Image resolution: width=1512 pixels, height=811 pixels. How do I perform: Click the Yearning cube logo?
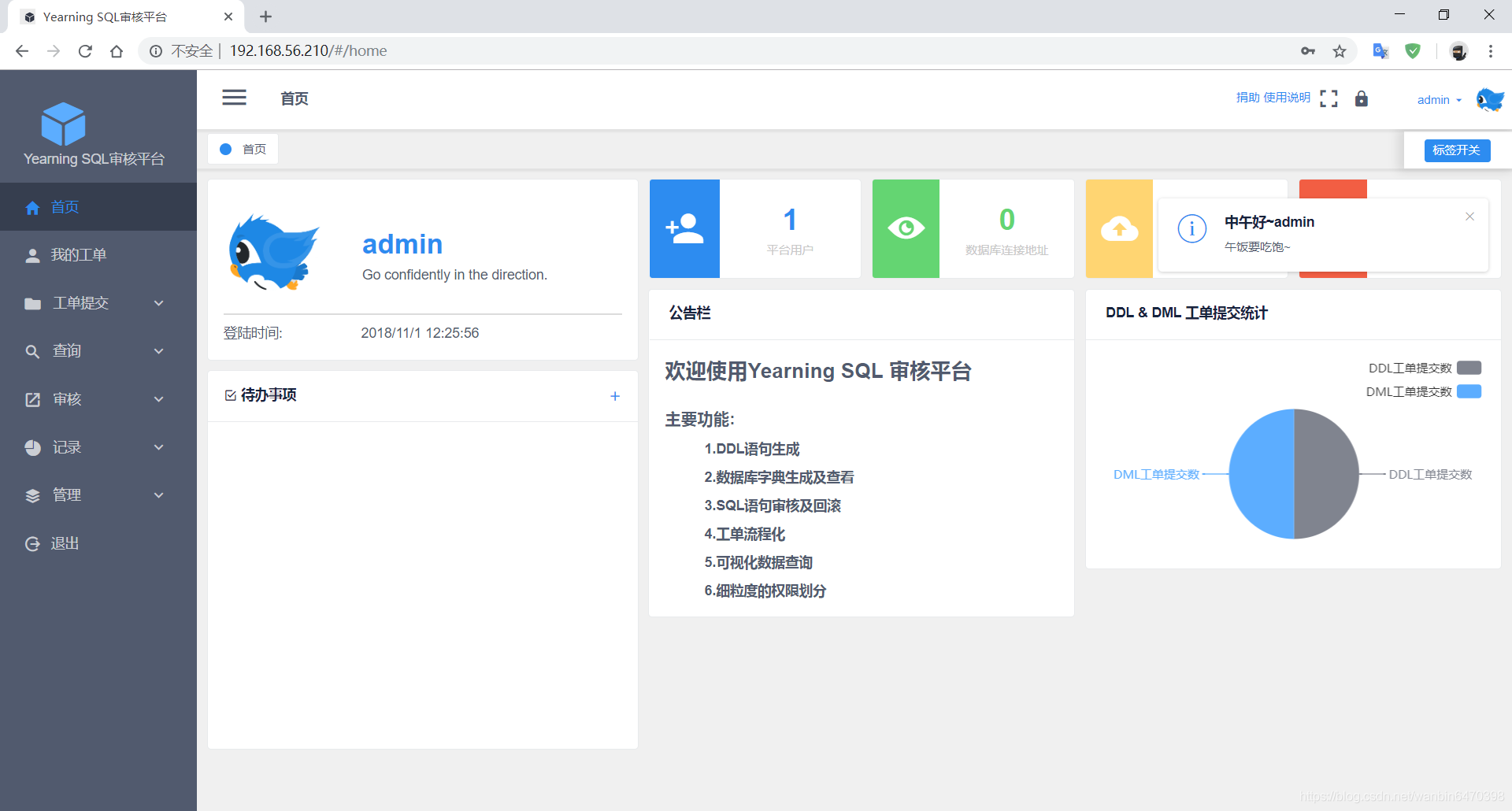(63, 124)
